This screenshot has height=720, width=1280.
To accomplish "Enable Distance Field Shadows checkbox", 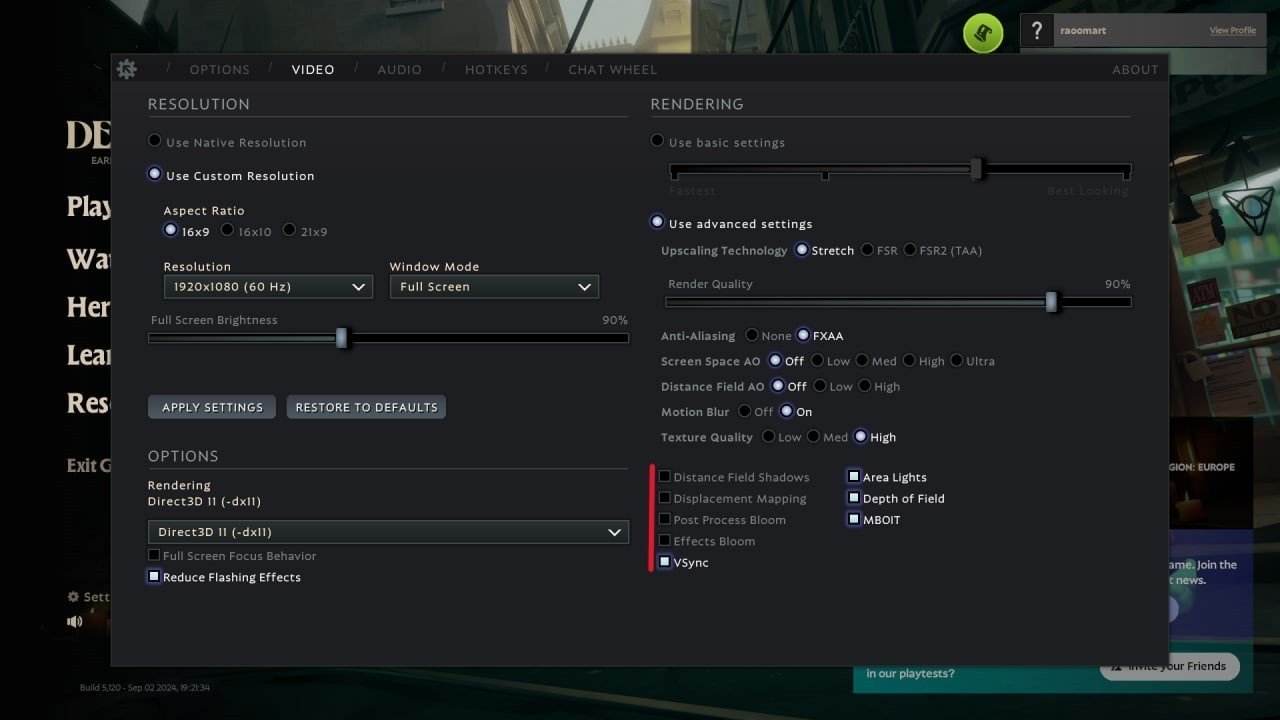I will click(x=664, y=477).
